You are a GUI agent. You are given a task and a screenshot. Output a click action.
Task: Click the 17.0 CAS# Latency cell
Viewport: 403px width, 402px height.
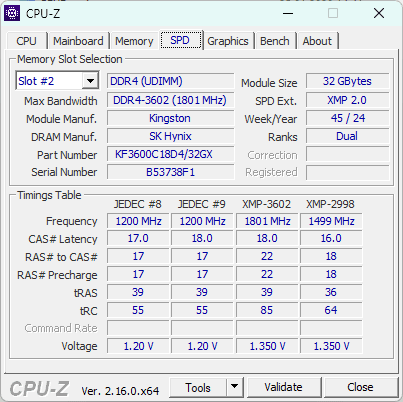pos(138,238)
